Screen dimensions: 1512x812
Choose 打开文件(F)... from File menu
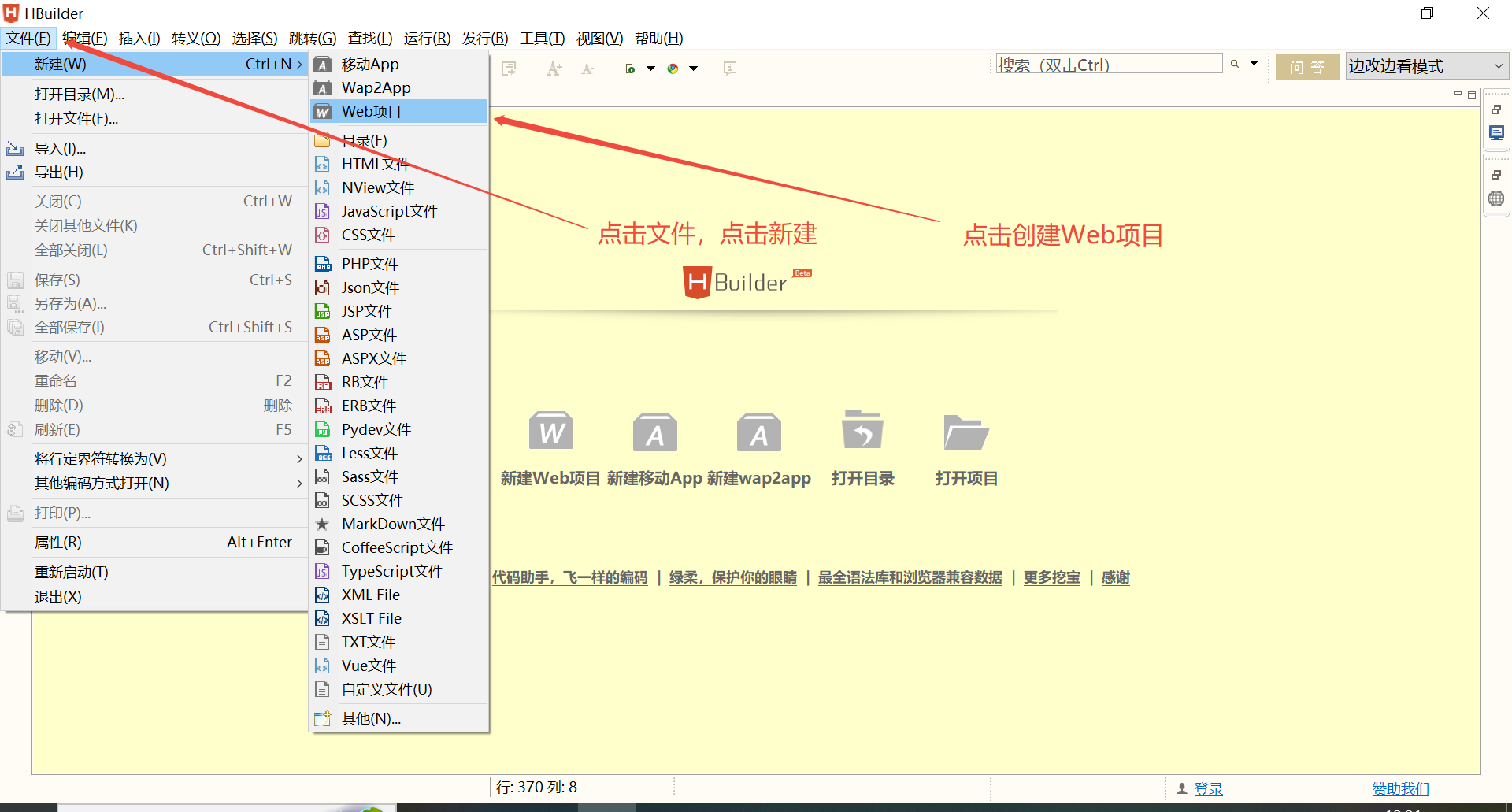[x=155, y=119]
